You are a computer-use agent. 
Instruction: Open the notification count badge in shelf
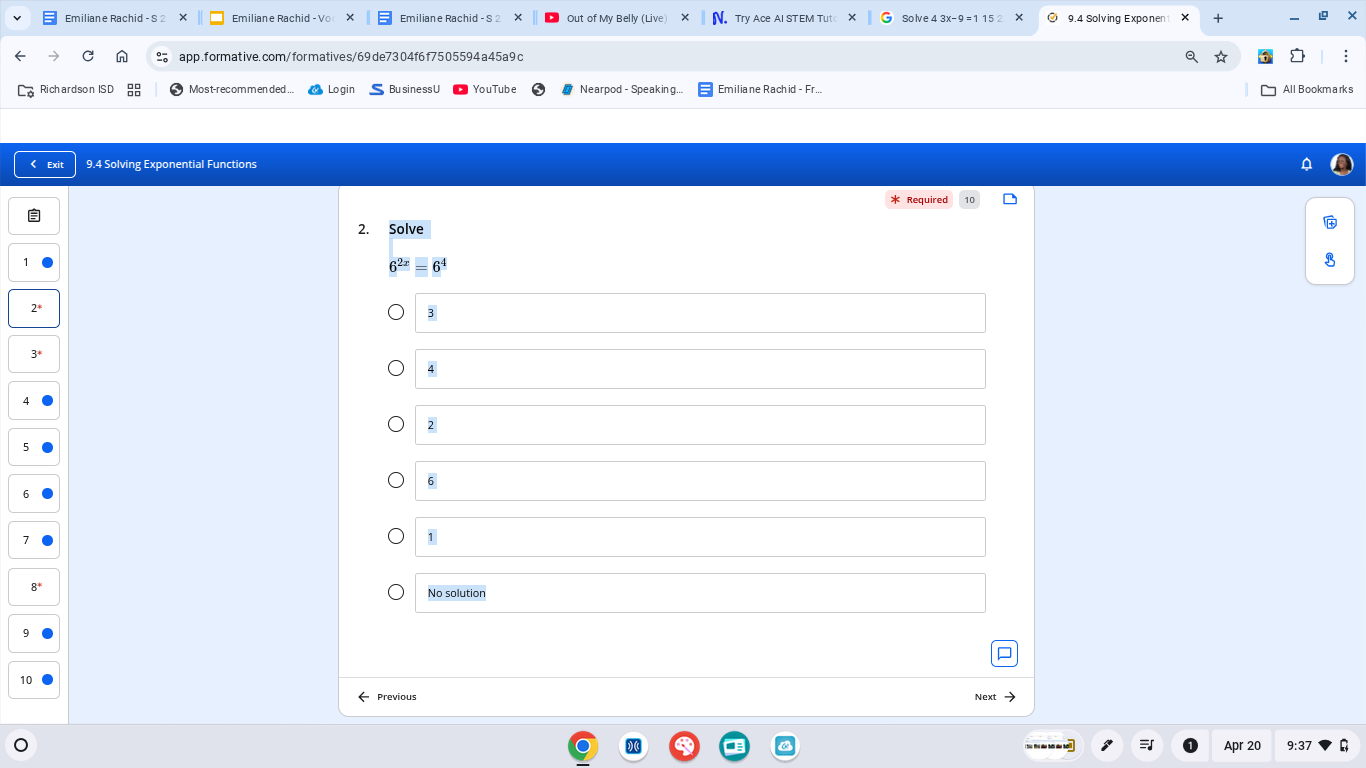1190,745
